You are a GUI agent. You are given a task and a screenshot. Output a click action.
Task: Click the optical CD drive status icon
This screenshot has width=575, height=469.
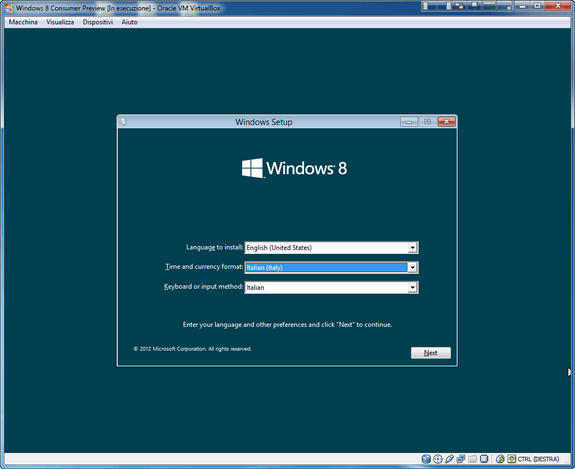coord(437,459)
